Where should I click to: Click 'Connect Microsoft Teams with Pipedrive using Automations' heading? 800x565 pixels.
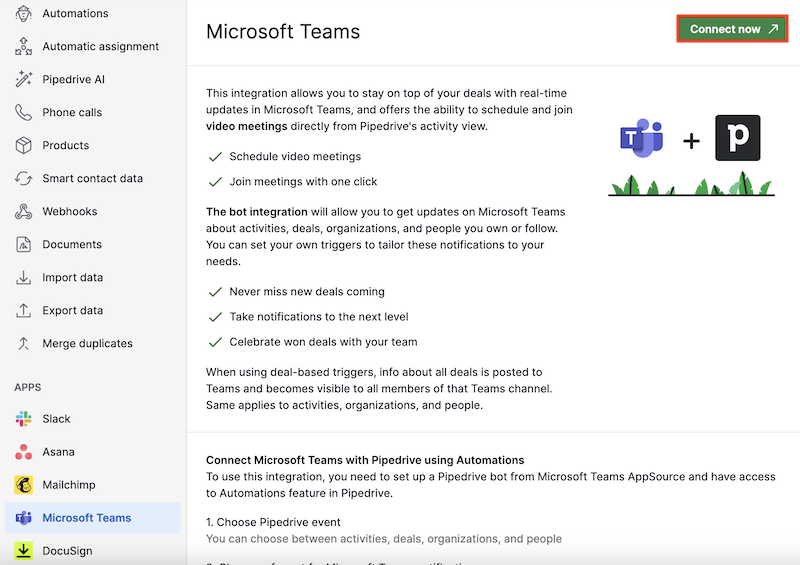pos(365,460)
